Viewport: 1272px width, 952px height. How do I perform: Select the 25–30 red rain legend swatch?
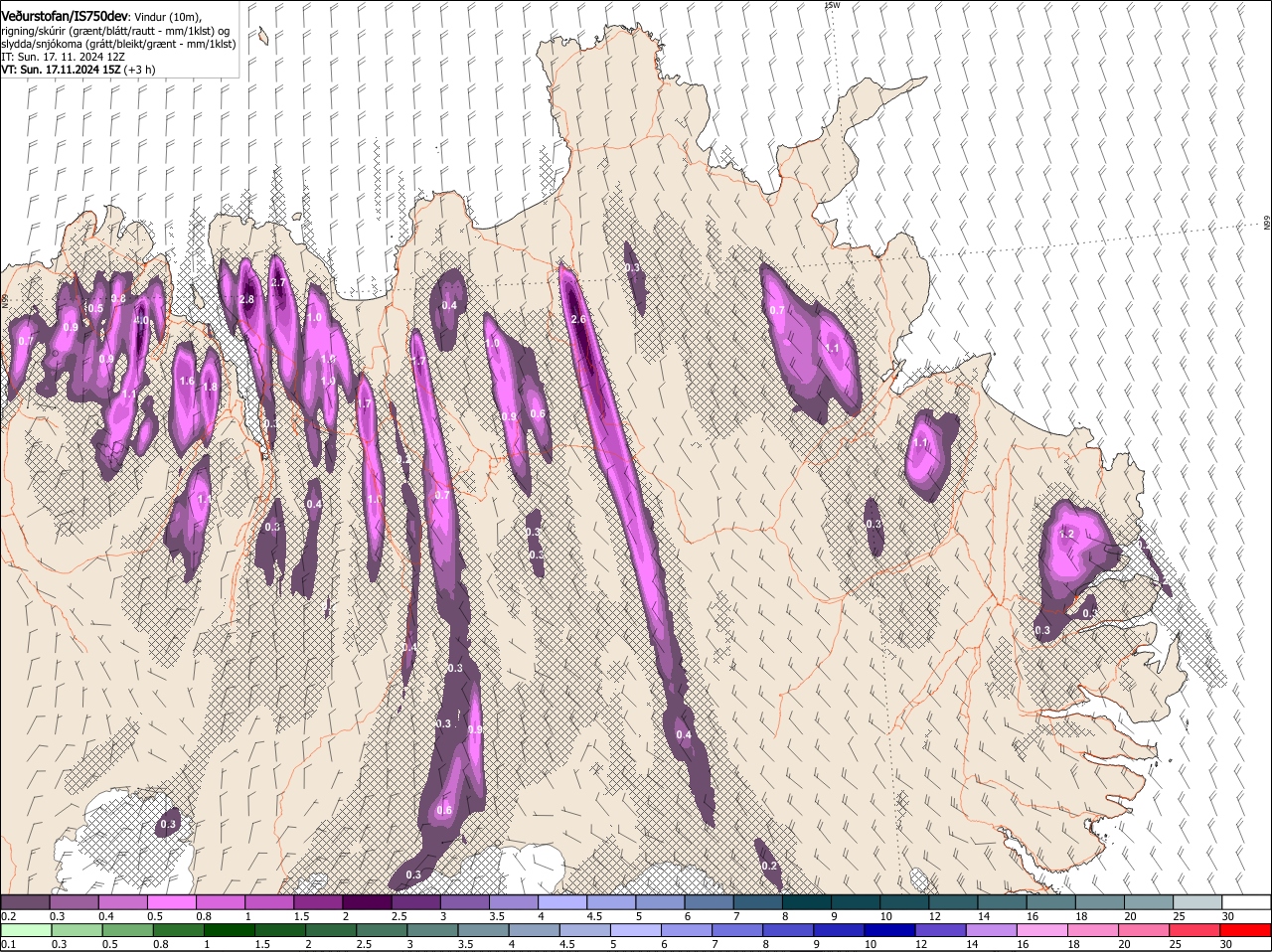click(x=1195, y=931)
